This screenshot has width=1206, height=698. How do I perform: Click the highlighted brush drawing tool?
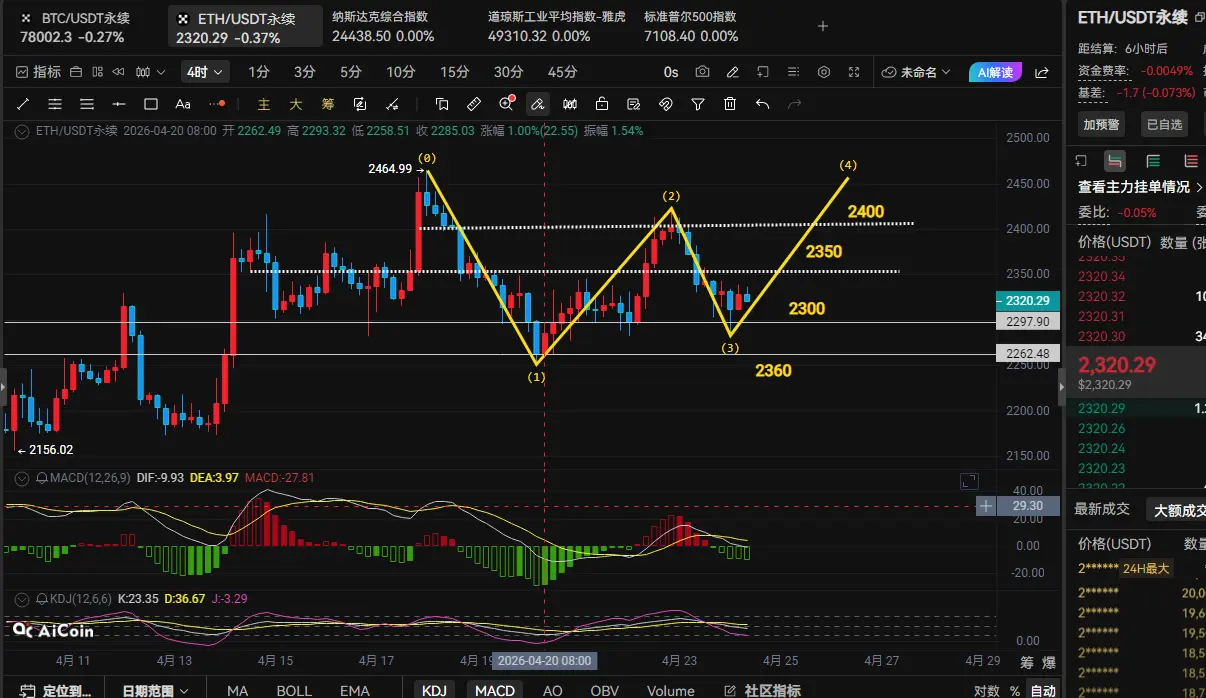pyautogui.click(x=538, y=104)
